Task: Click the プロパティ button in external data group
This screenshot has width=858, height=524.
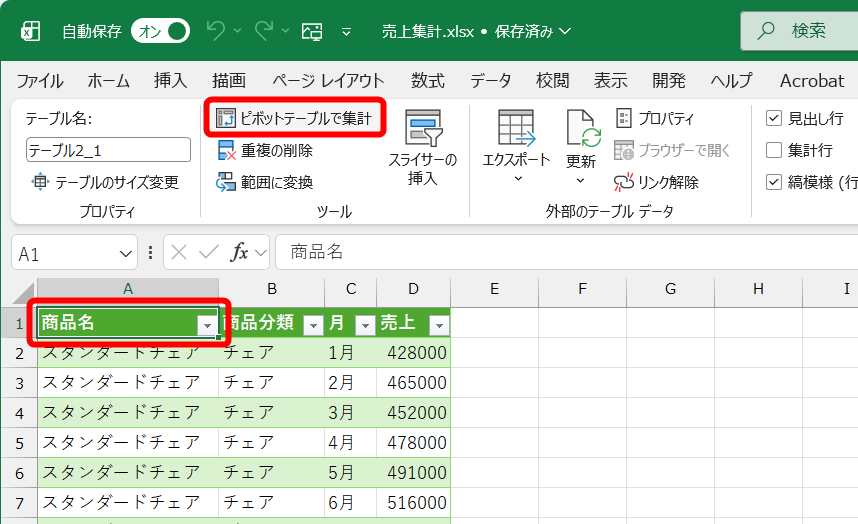Action: [x=655, y=118]
